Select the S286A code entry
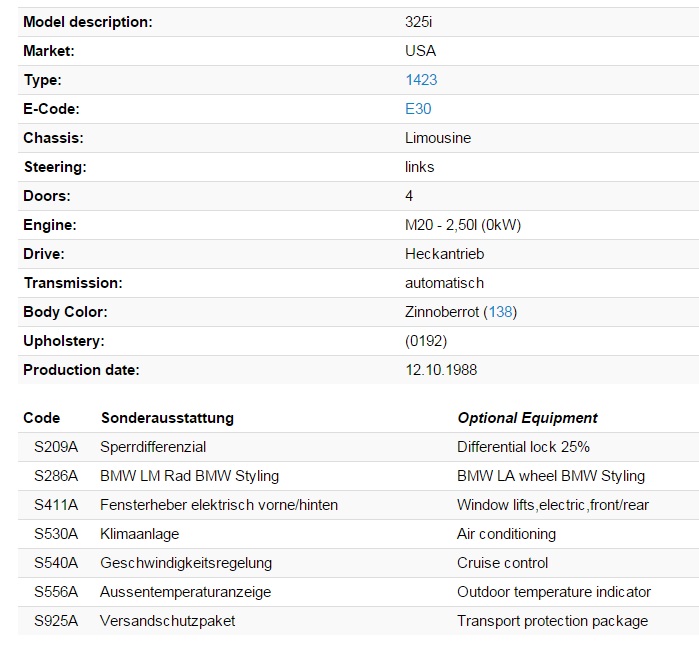 pyautogui.click(x=56, y=476)
